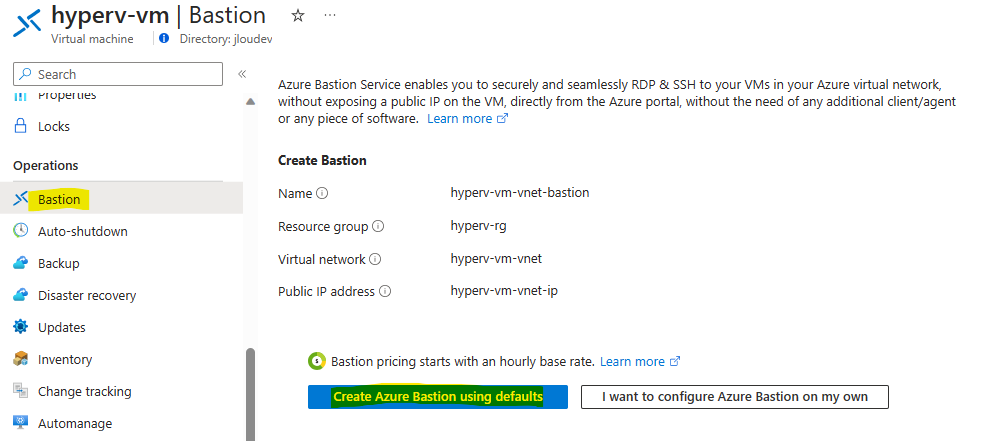Click the Virtual machine subtitle
Screen dimensions: 1004x441
(92, 38)
